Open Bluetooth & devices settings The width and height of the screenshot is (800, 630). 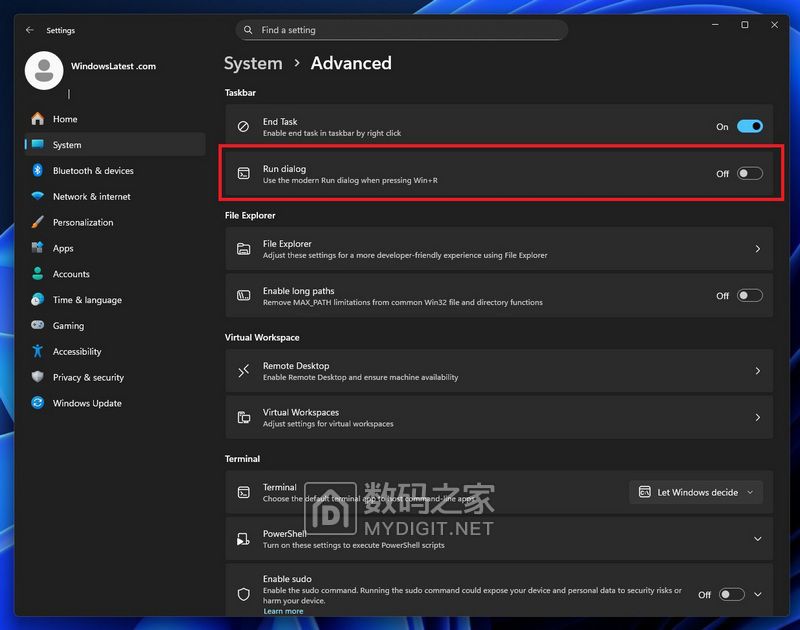click(115, 170)
